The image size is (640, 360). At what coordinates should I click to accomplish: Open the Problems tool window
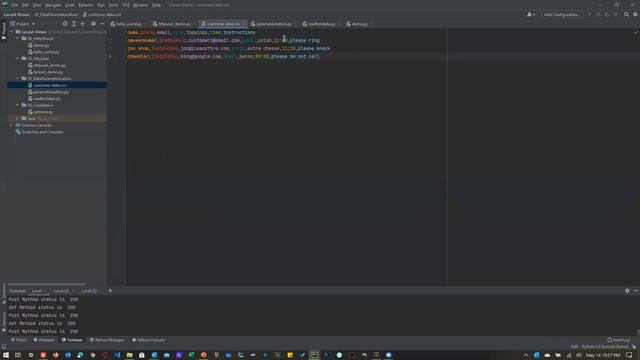(44, 340)
